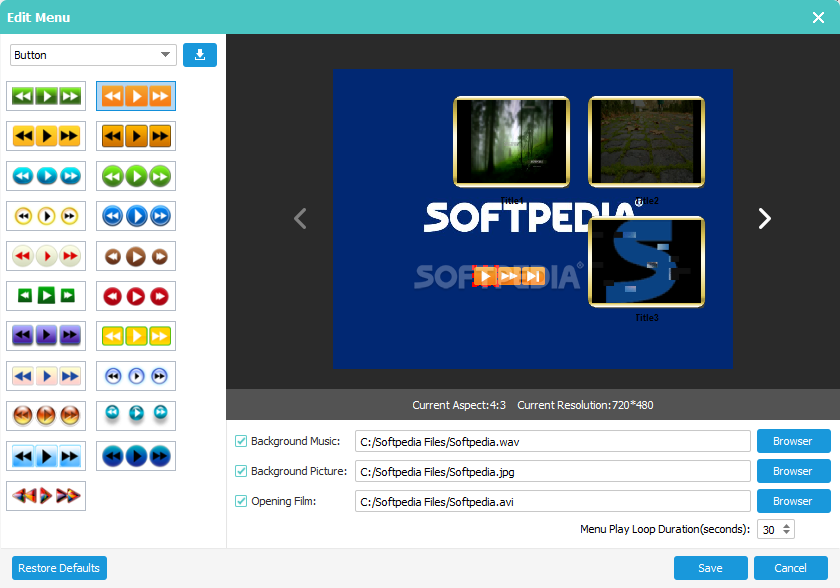This screenshot has width=840, height=588.
Task: Pick the green round glossy button style
Action: pos(136,176)
